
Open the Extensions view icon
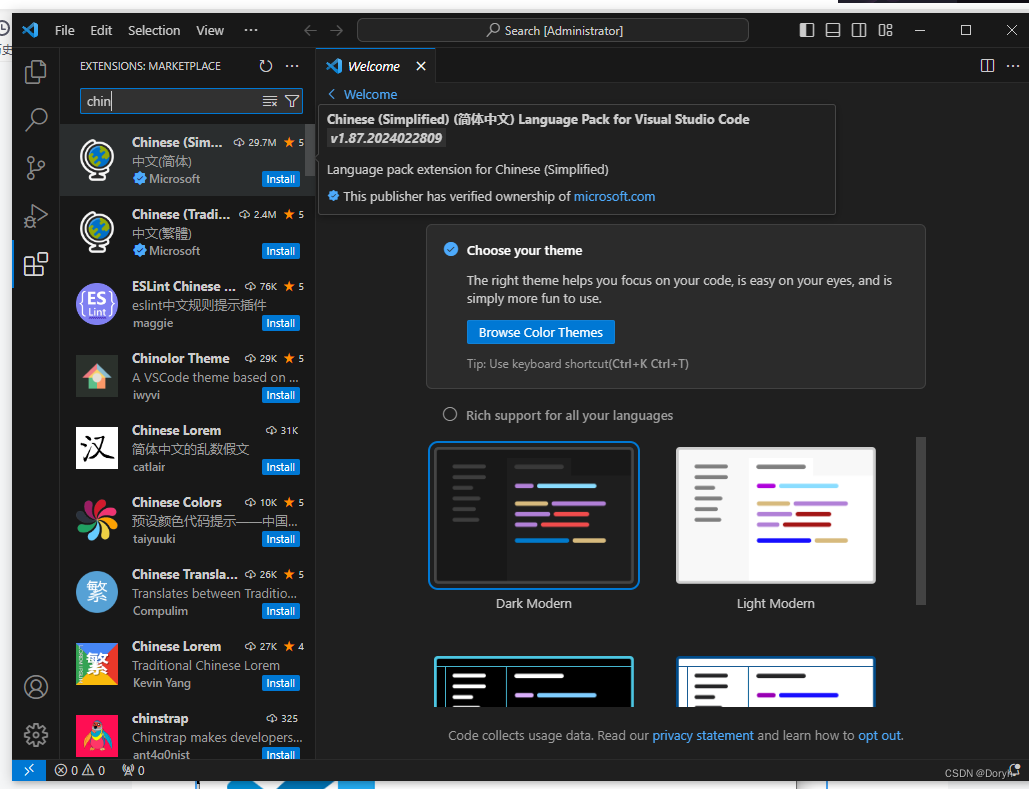pos(35,264)
